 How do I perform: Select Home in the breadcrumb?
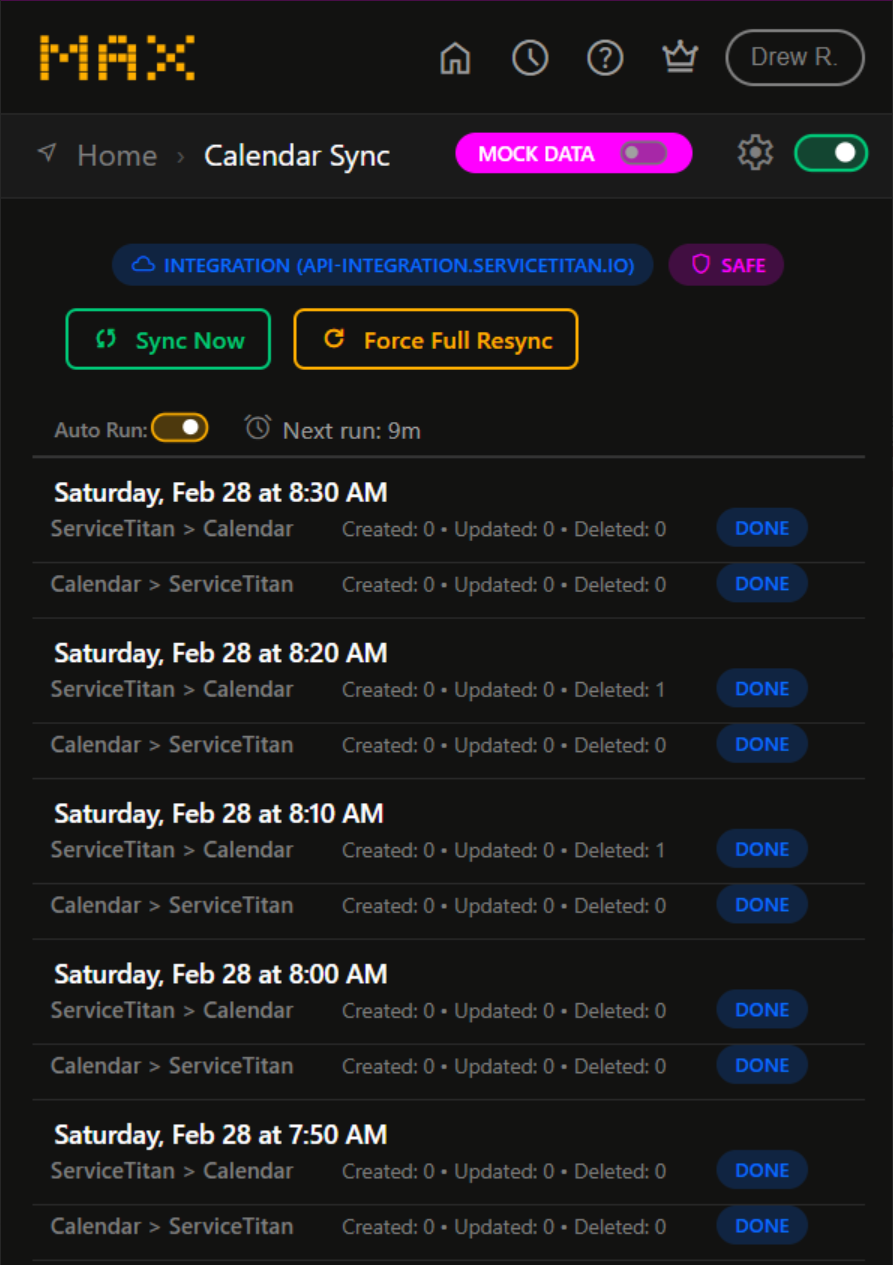(117, 155)
